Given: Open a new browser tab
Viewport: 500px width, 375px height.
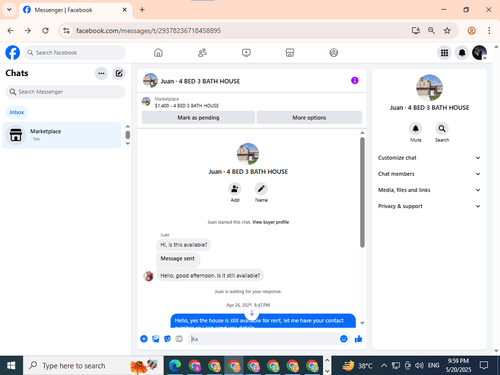Looking at the screenshot, I should point(142,10).
